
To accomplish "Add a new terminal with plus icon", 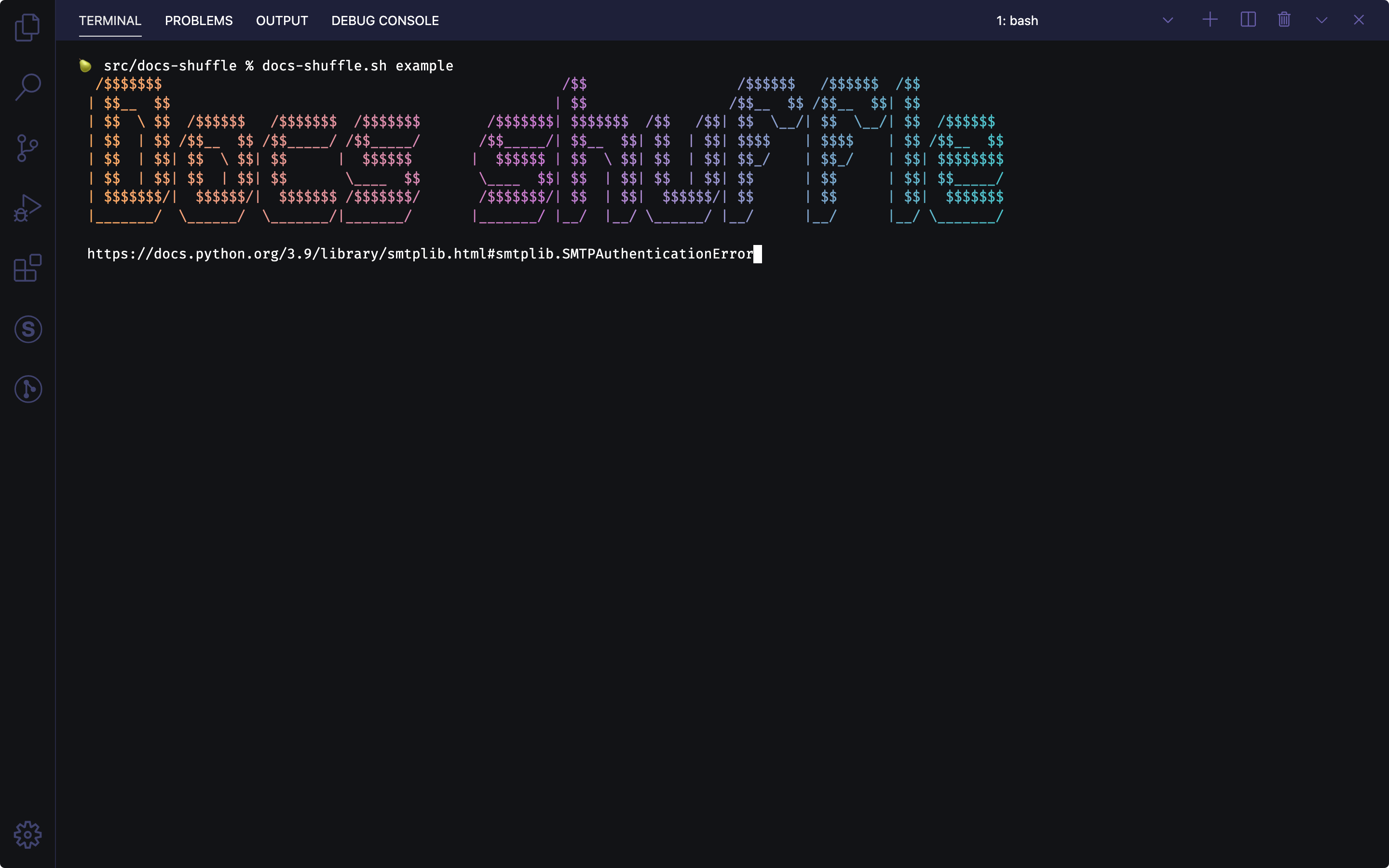I will (x=1210, y=20).
